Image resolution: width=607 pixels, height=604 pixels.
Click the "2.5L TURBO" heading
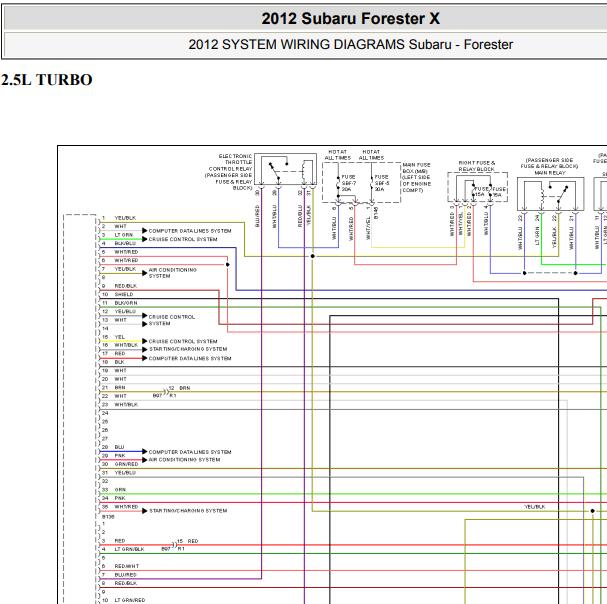click(x=46, y=80)
